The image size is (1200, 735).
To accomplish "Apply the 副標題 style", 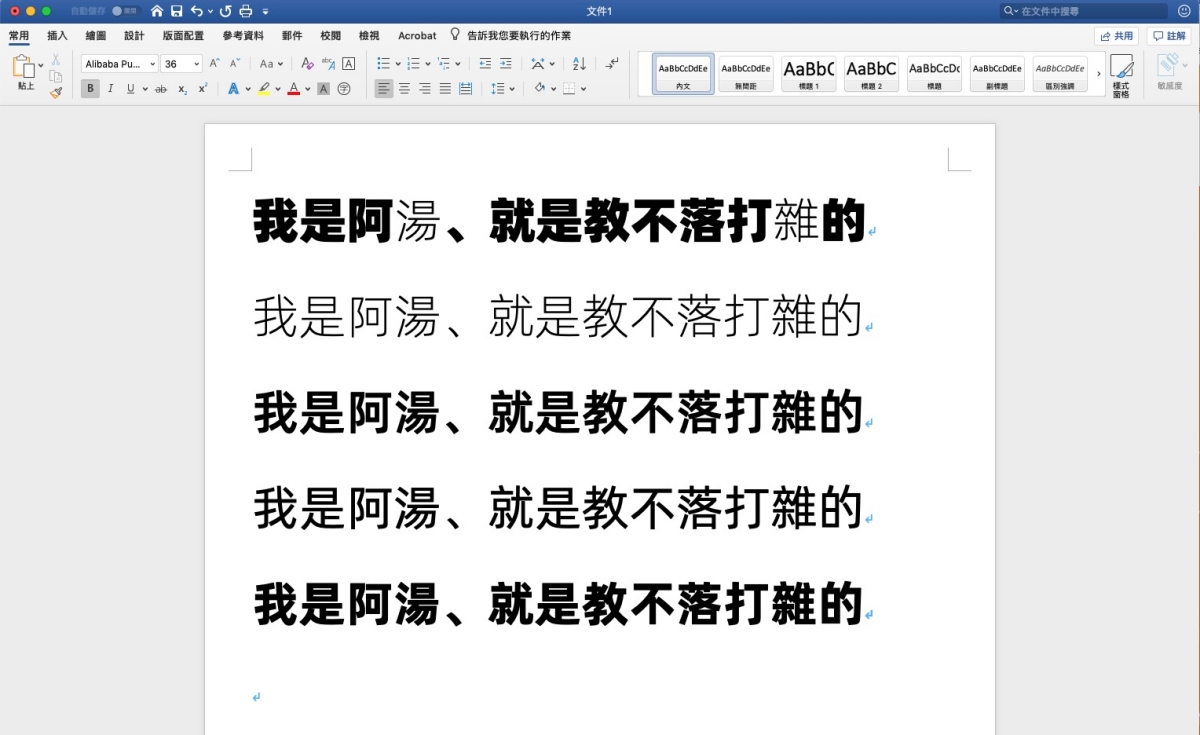I will click(997, 74).
